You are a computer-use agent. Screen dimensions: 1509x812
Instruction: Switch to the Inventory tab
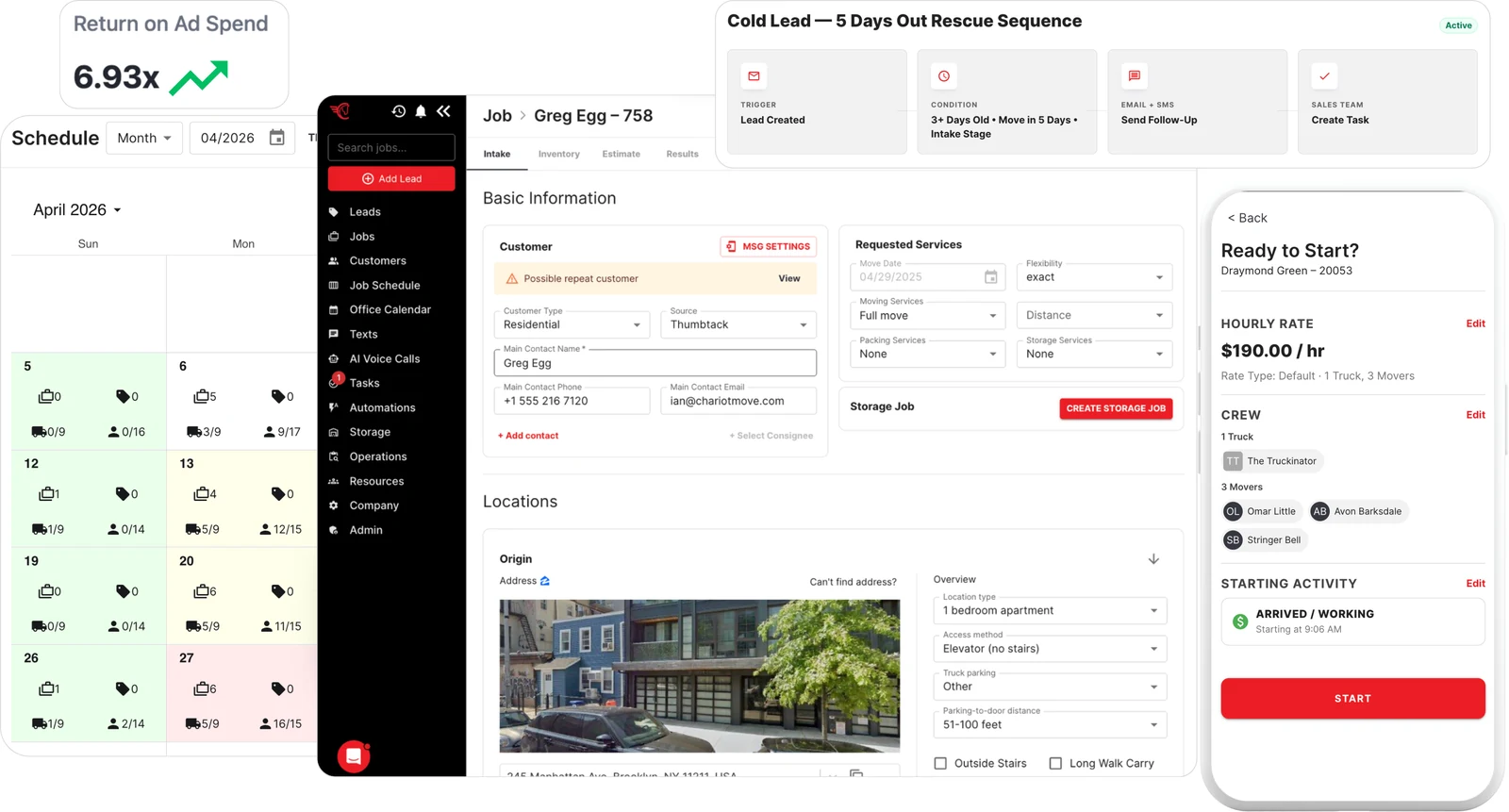(x=559, y=154)
